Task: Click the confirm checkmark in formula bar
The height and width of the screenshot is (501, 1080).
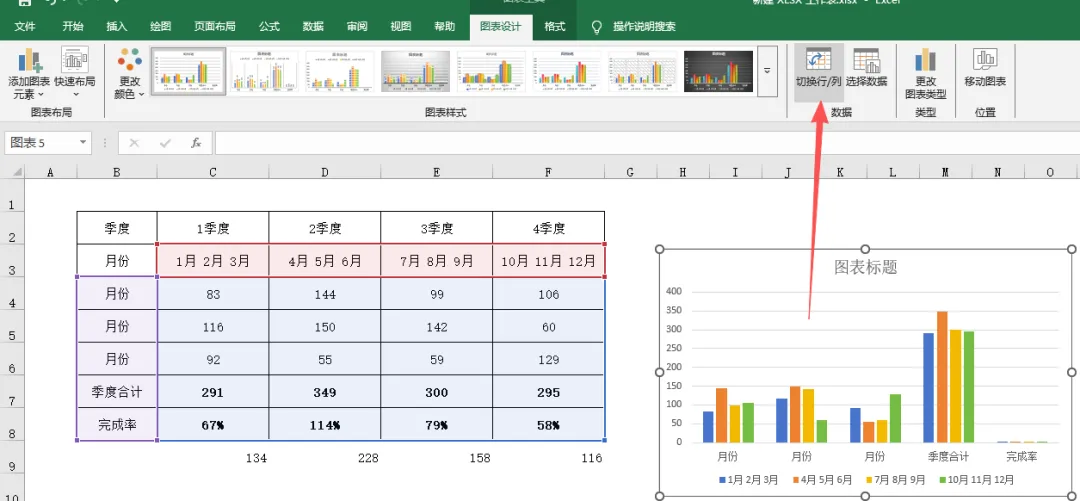Action: coord(165,143)
